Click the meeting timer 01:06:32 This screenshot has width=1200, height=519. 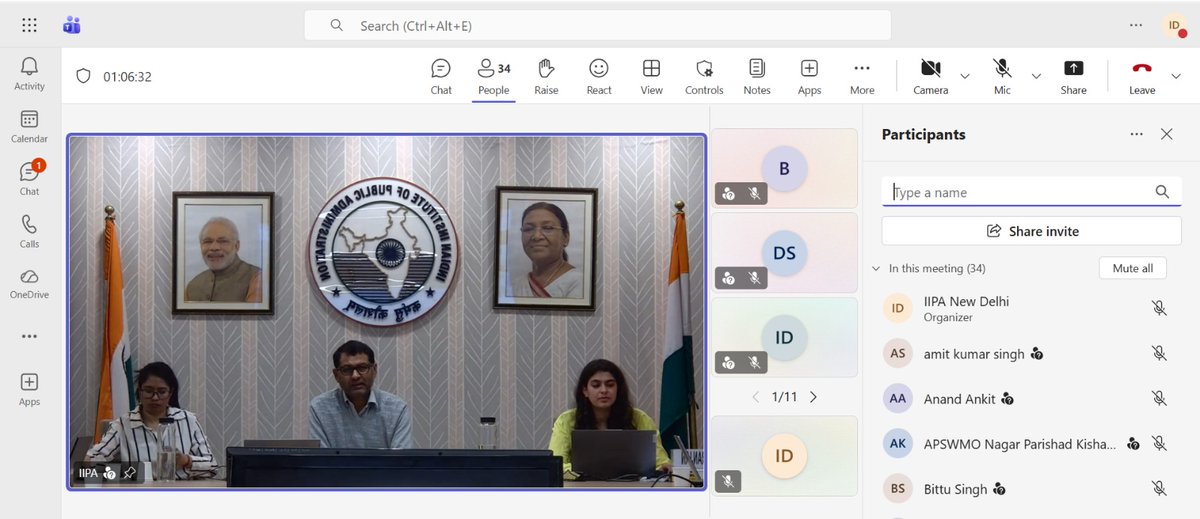click(127, 76)
